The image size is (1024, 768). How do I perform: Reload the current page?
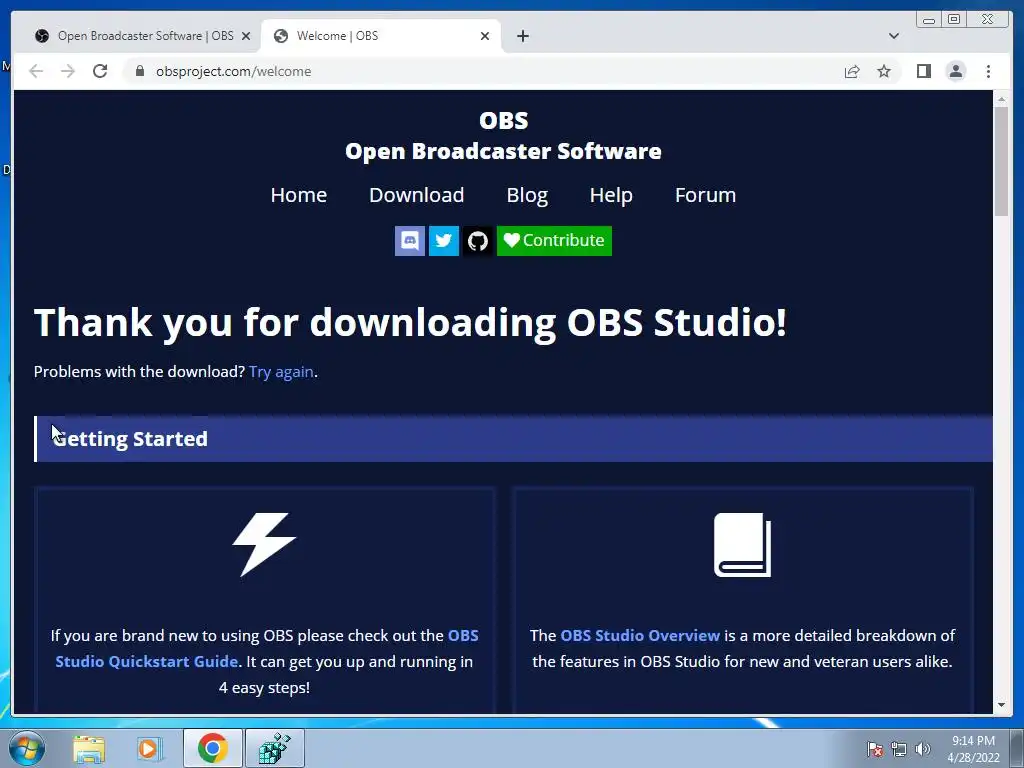coord(100,71)
